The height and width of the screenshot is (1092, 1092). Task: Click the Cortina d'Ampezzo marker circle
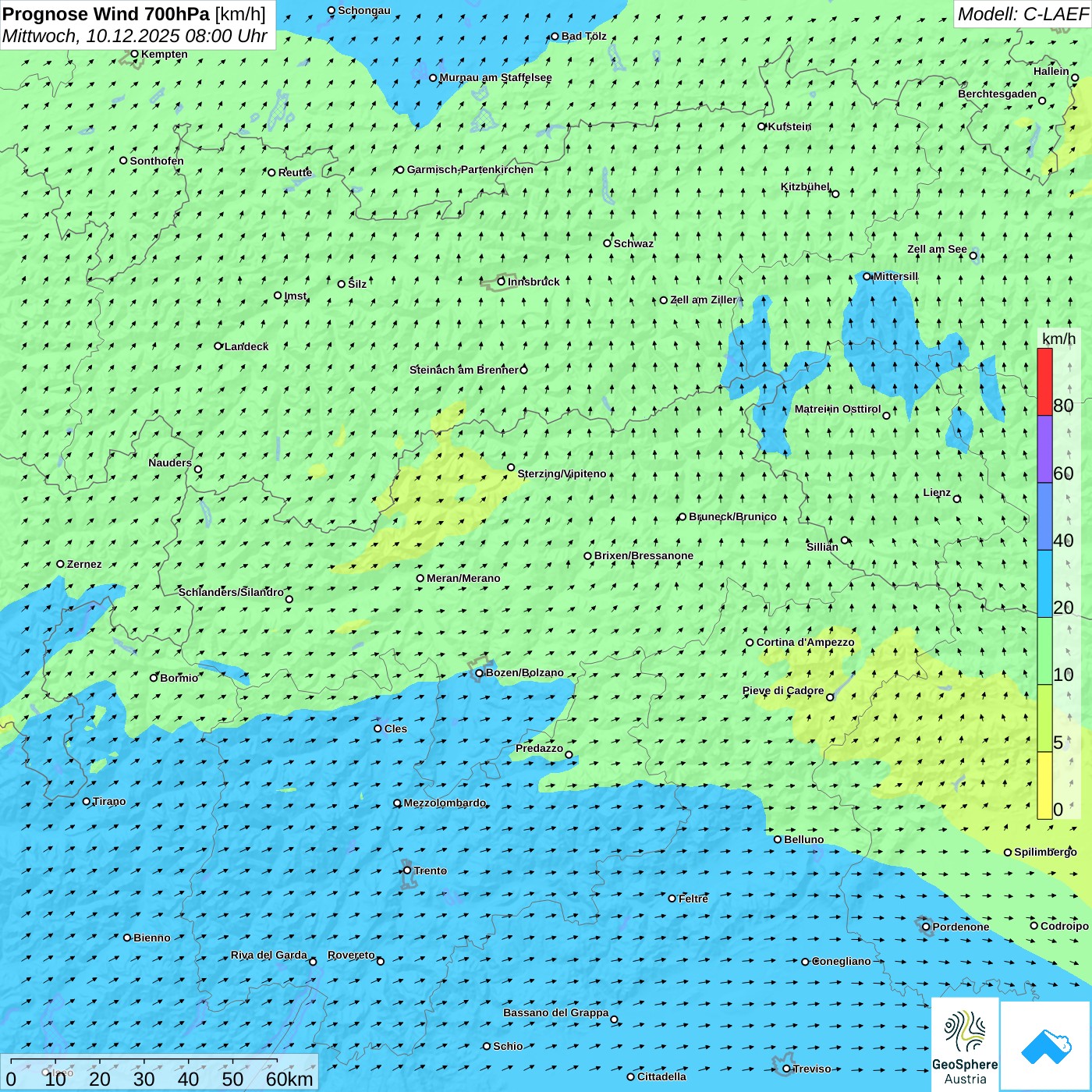click(x=750, y=643)
